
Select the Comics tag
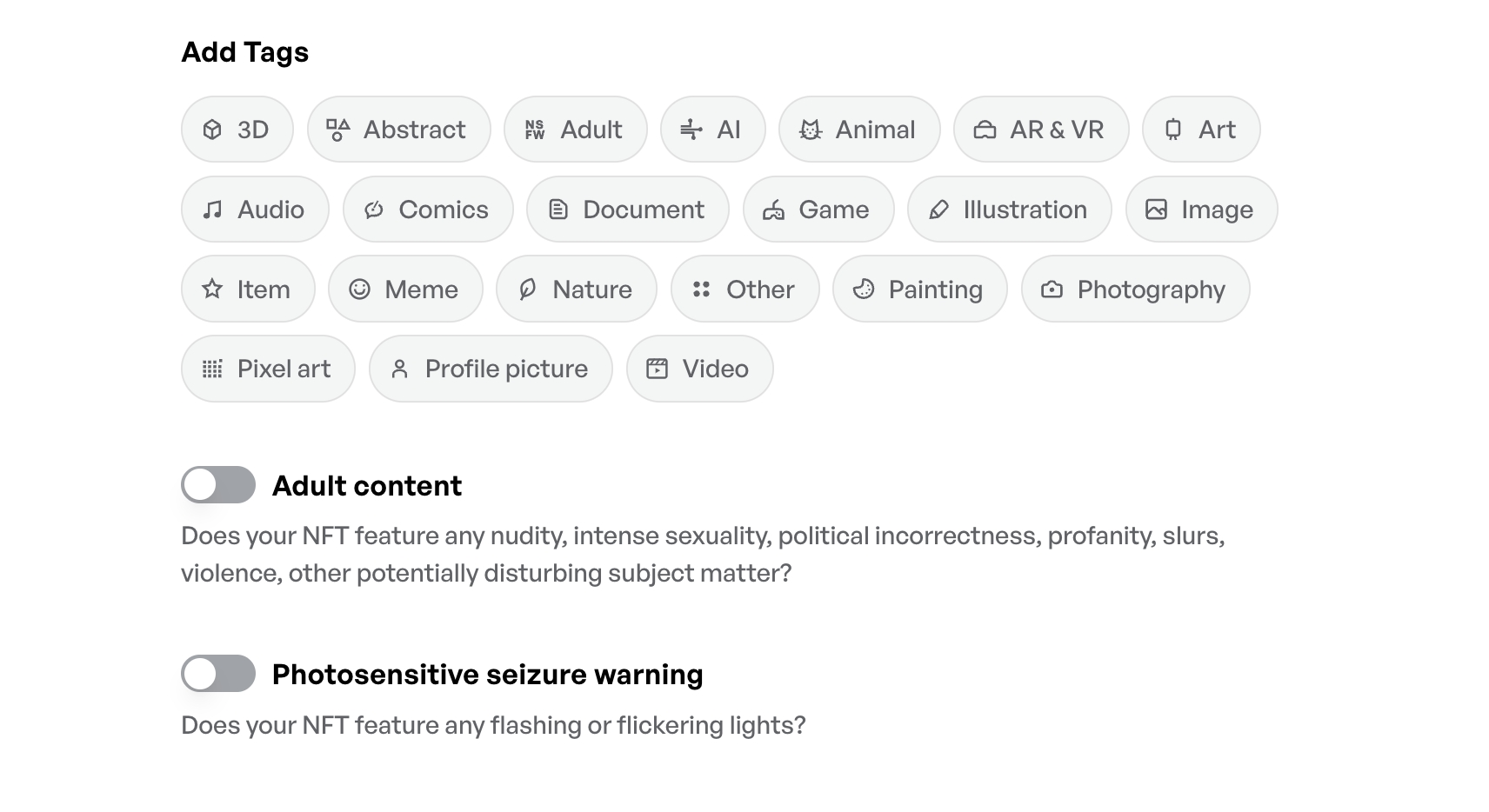pyautogui.click(x=428, y=210)
